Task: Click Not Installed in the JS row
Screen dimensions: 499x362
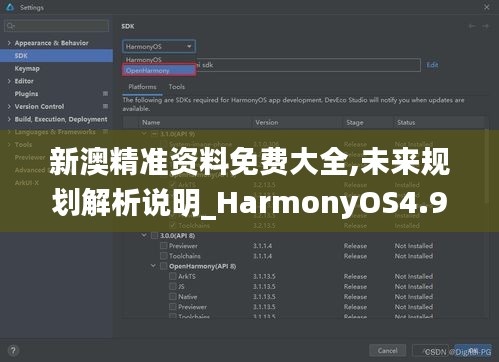Action: pyautogui.click(x=414, y=286)
